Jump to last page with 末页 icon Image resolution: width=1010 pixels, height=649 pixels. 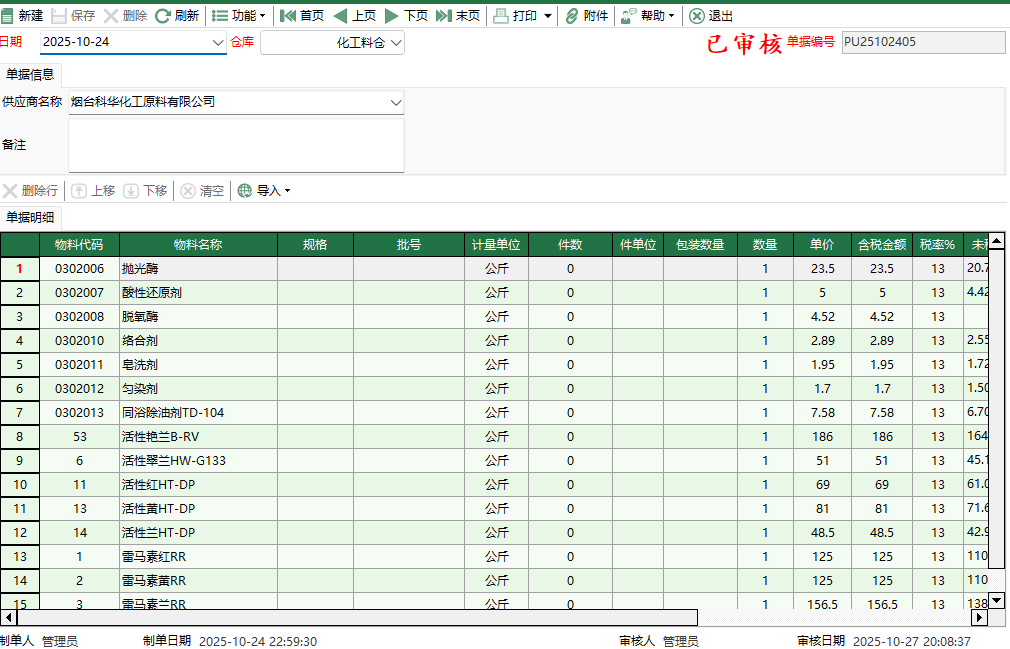pos(460,15)
